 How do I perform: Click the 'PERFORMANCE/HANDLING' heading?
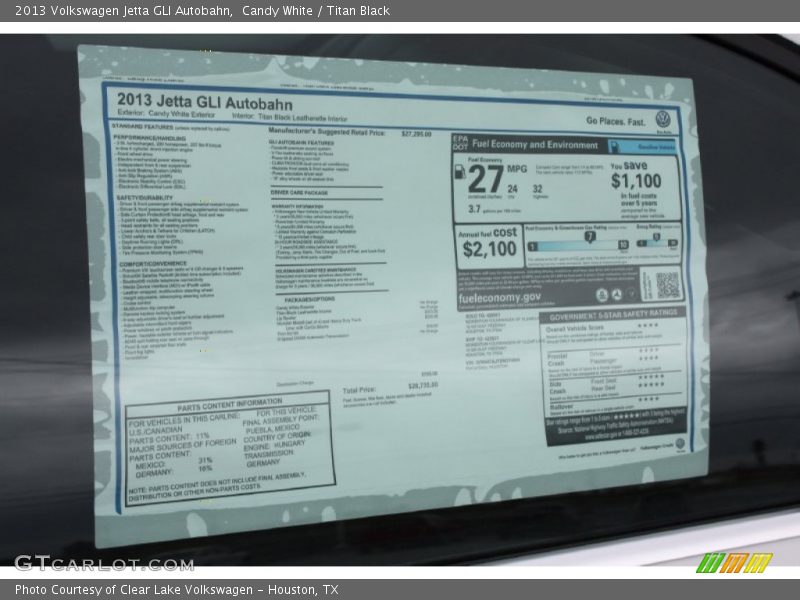[x=149, y=138]
